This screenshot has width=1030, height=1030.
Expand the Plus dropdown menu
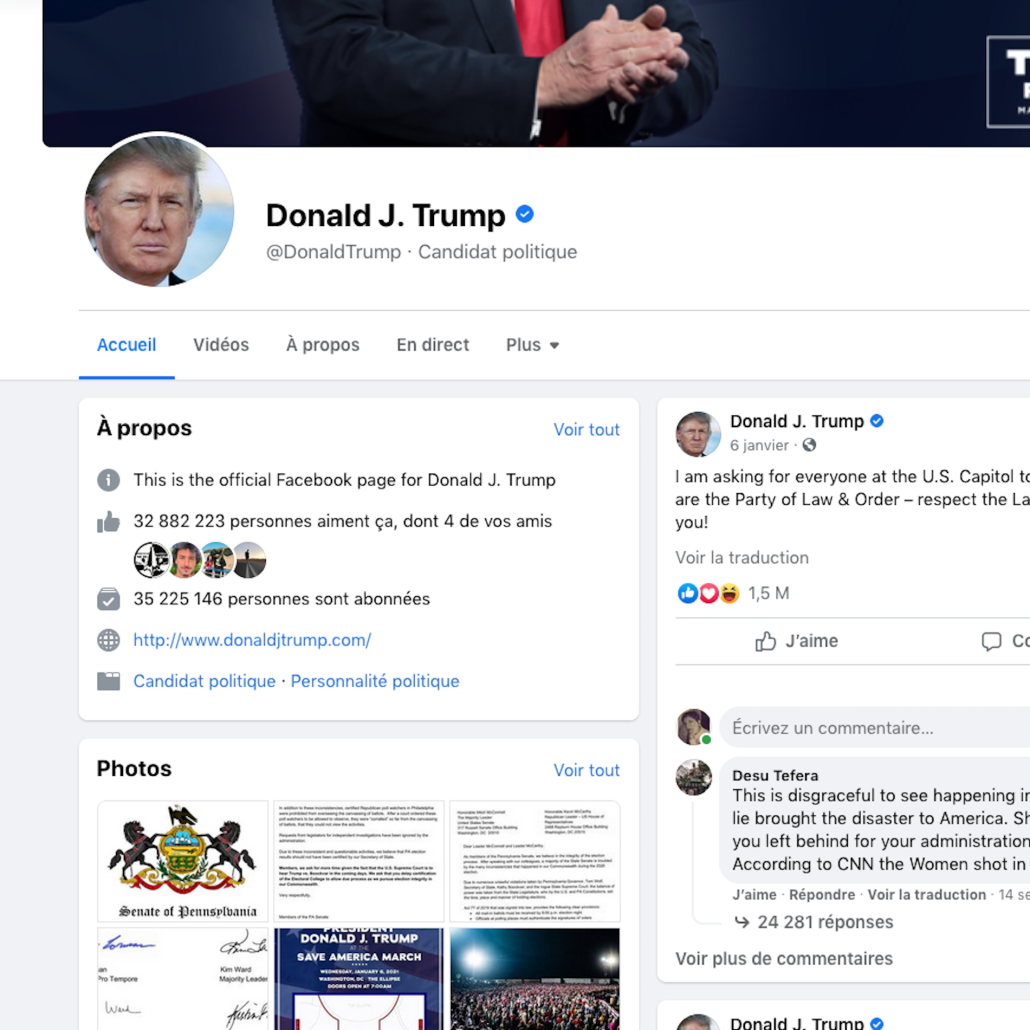[532, 345]
